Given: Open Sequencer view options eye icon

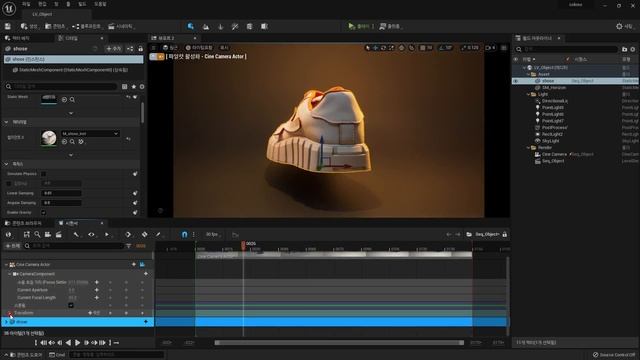Looking at the screenshot, I should (91, 234).
